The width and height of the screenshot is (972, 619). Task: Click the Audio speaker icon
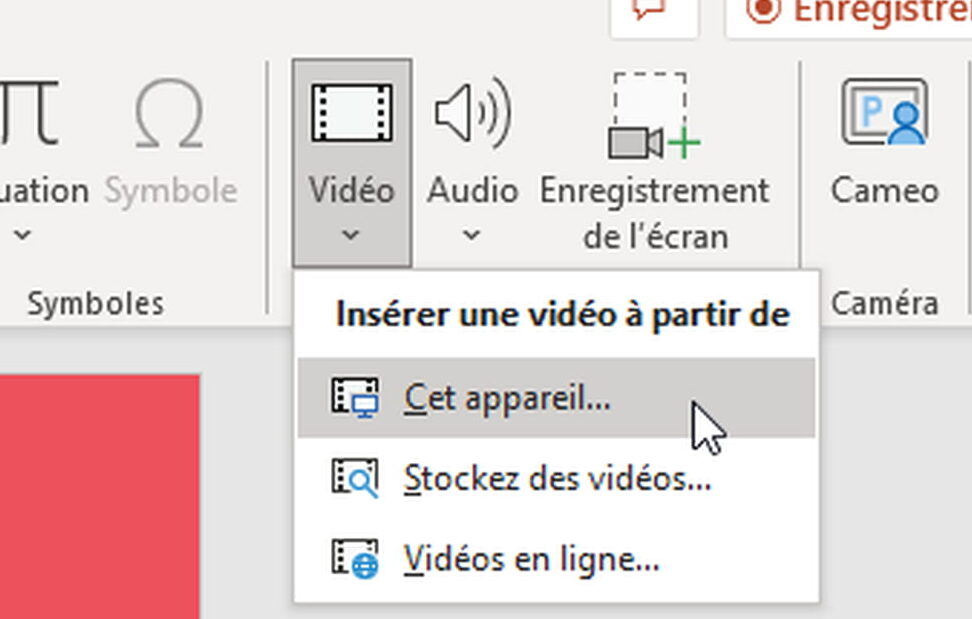coord(472,113)
